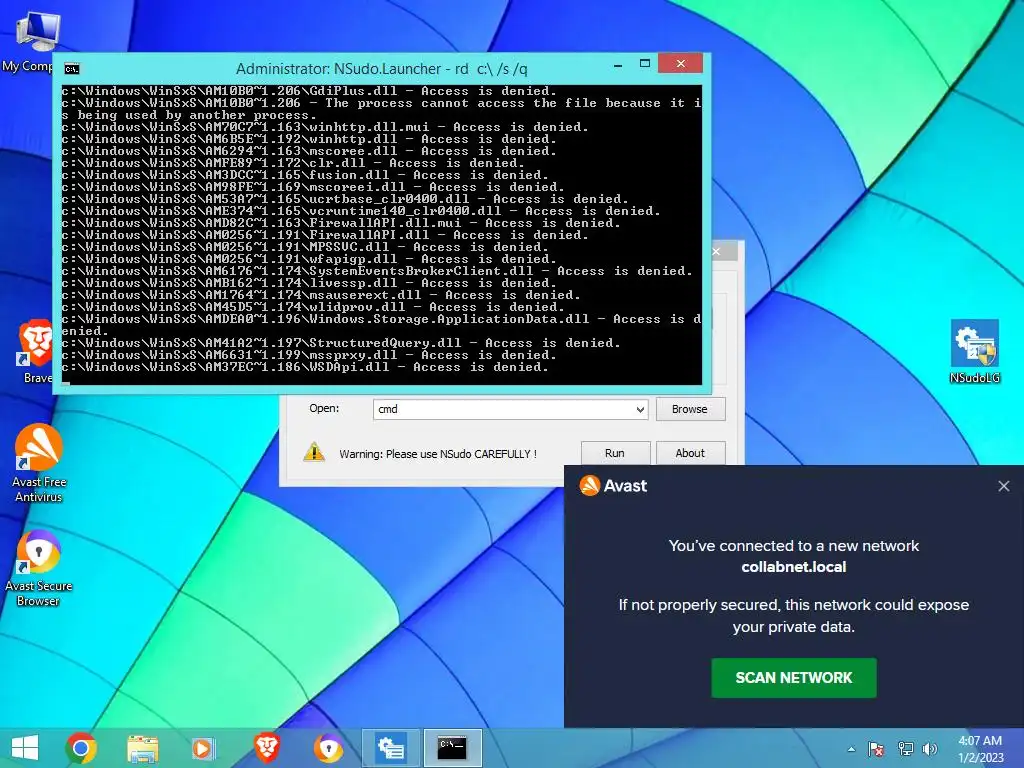The height and width of the screenshot is (768, 1024).
Task: Switch to the cmd window taskbar button
Action: point(453,748)
